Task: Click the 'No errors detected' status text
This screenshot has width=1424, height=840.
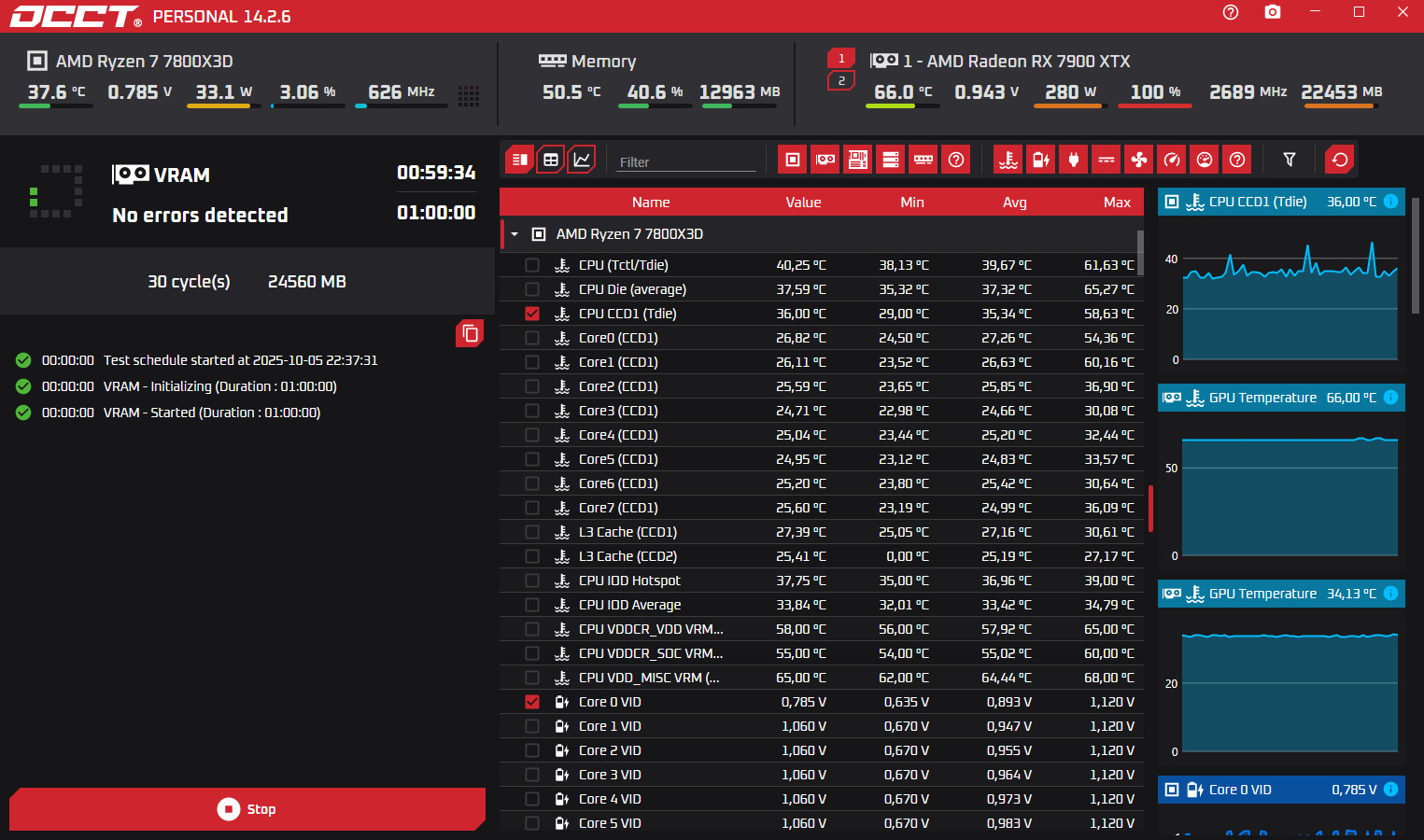Action: [200, 216]
